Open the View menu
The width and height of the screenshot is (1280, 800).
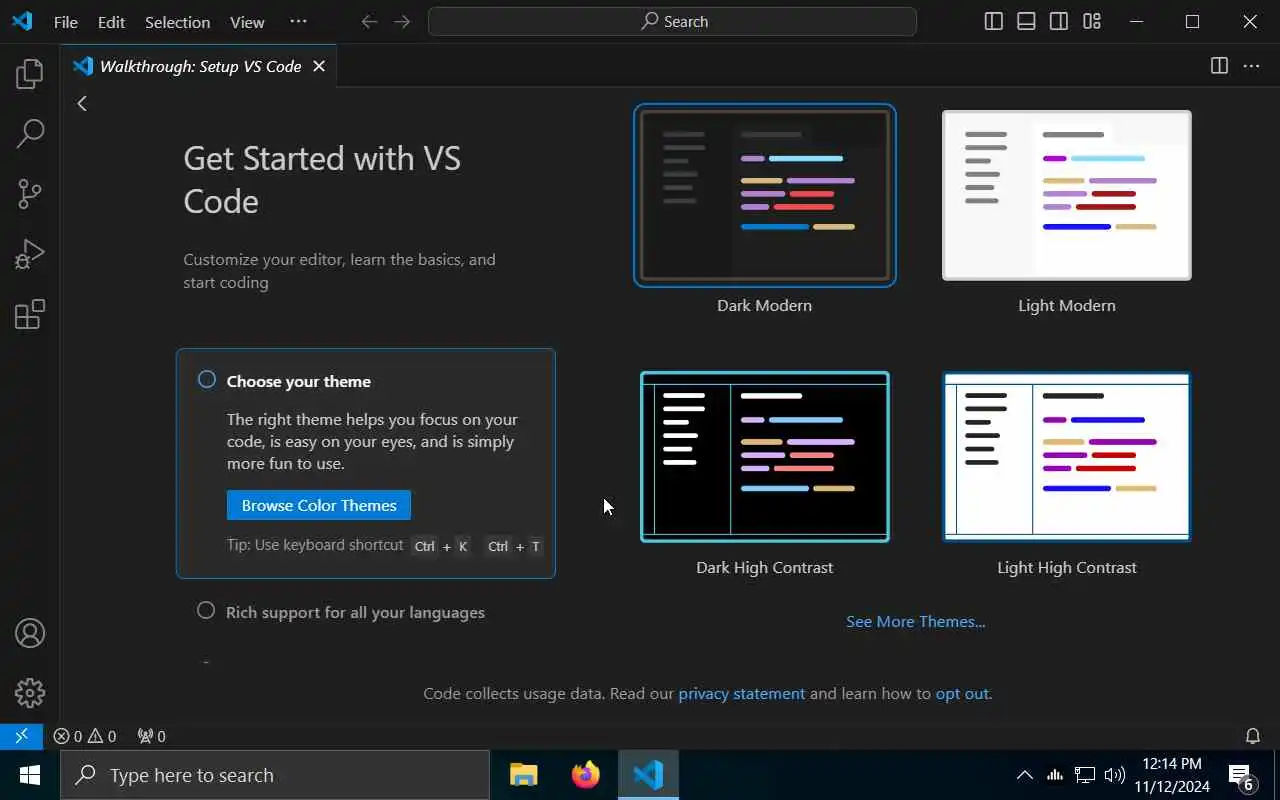247,21
